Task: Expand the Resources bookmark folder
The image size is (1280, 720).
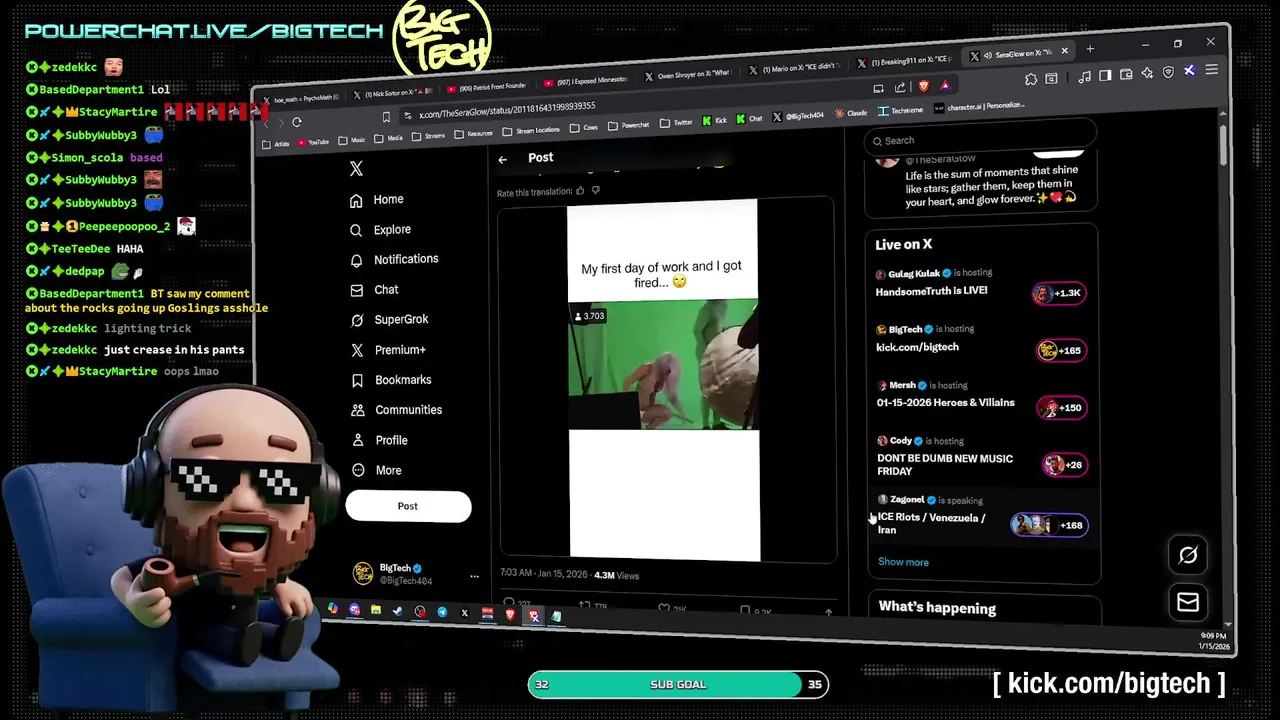Action: coord(473,134)
